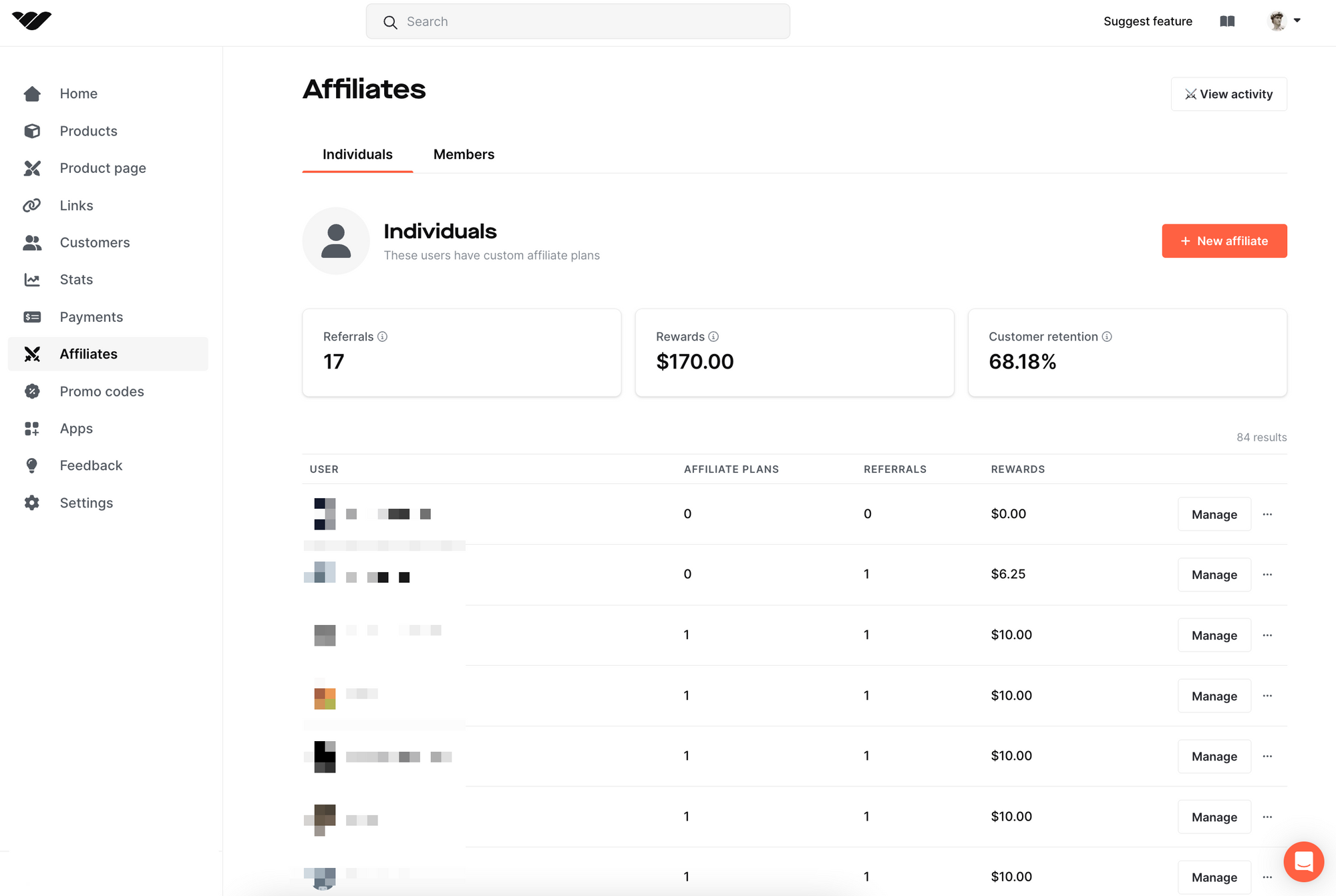This screenshot has height=896, width=1336.
Task: Click Manage for the third affiliate row
Action: 1214,635
